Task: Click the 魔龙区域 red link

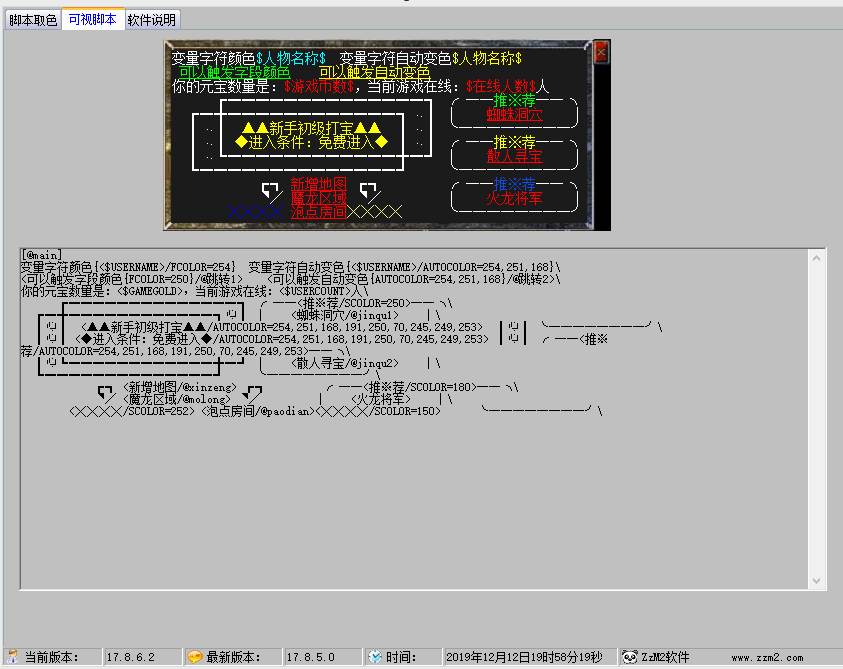Action: coord(318,198)
